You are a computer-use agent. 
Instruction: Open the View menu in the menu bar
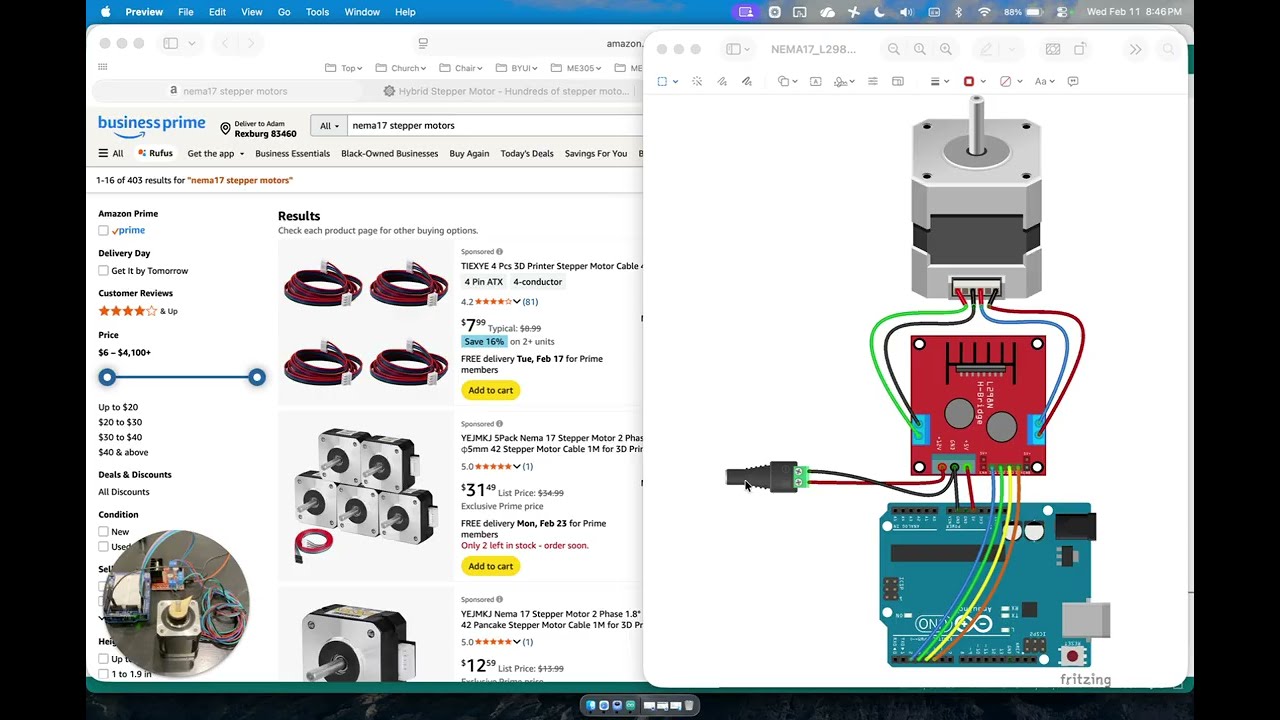252,12
